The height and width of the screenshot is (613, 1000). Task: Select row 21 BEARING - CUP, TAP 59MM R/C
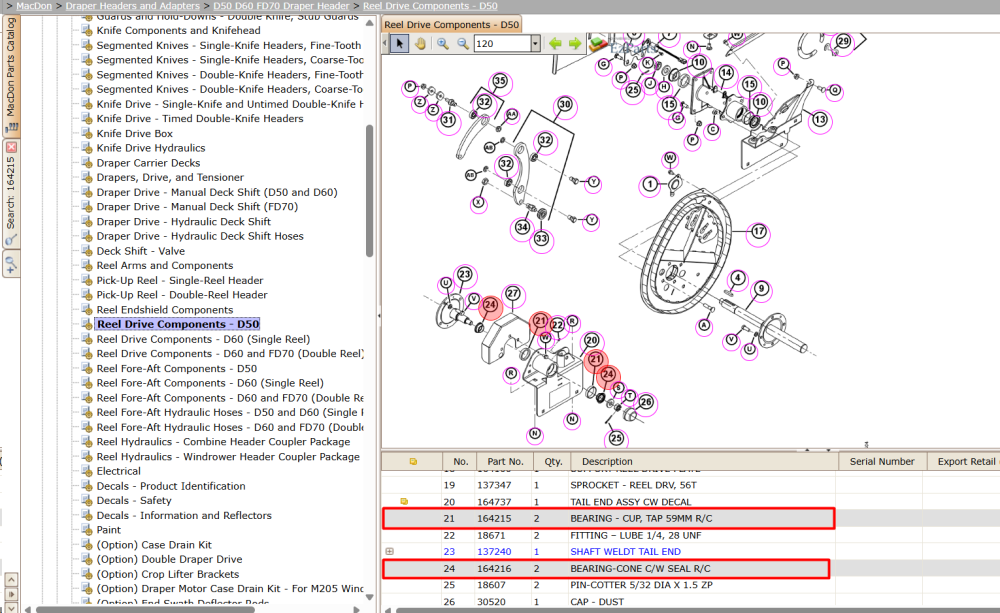click(x=608, y=519)
